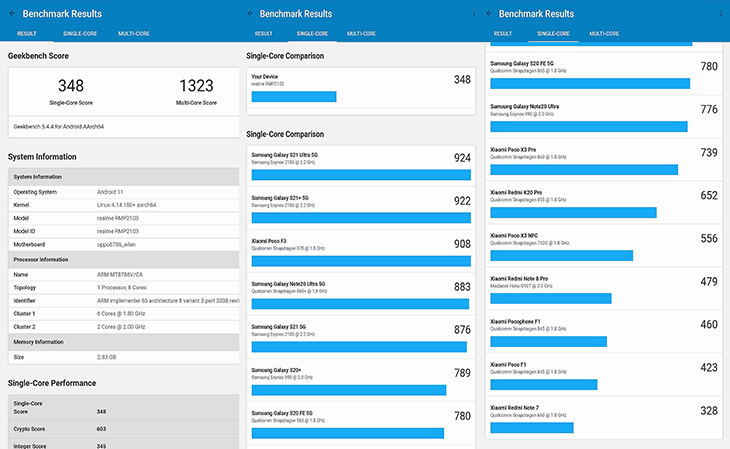Viewport: 730px width, 449px height.
Task: Click the 328 score value
Action: [x=709, y=411]
